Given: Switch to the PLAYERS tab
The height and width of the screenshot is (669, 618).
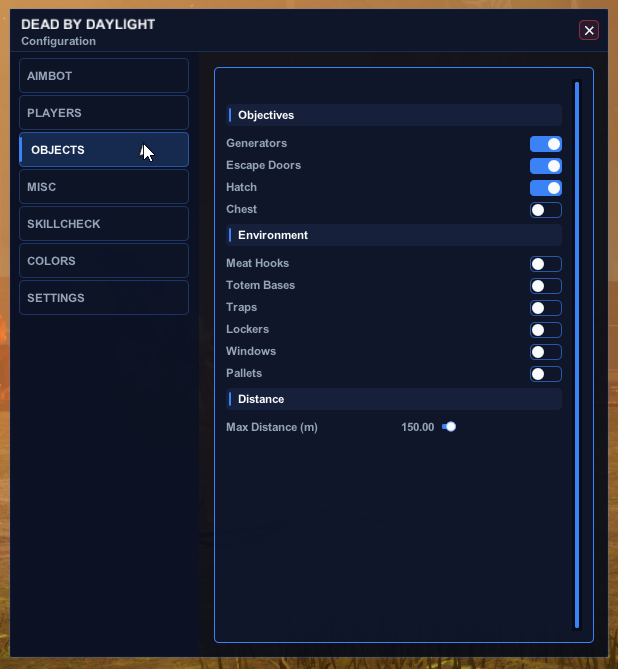Looking at the screenshot, I should click(104, 113).
